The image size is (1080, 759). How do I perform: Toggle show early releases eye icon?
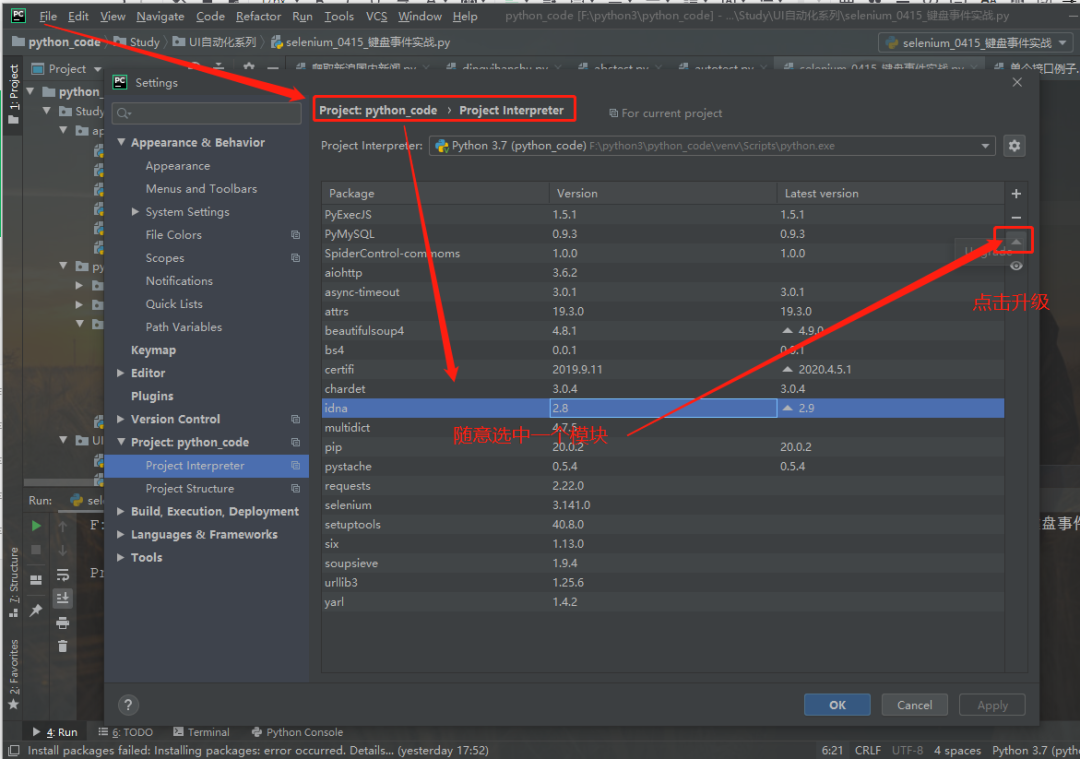(1016, 266)
